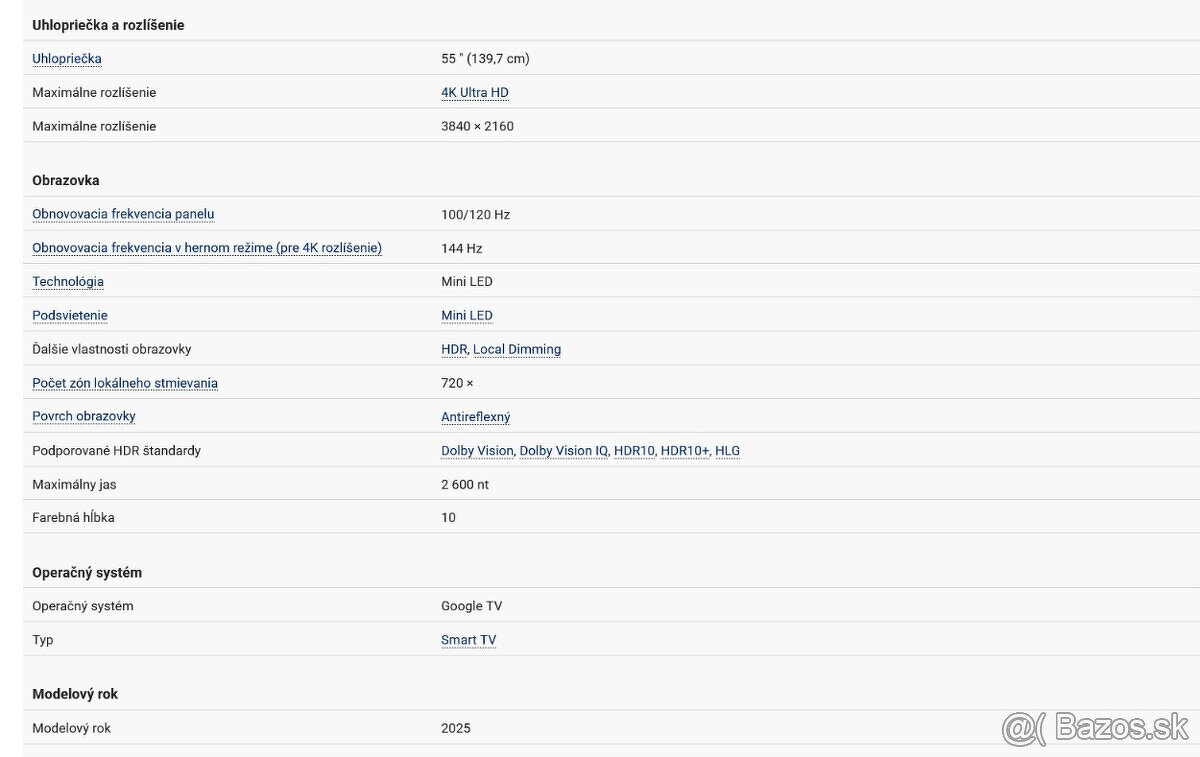Click the Bazos.sk watermark logo
This screenshot has width=1200, height=757.
(x=1095, y=728)
